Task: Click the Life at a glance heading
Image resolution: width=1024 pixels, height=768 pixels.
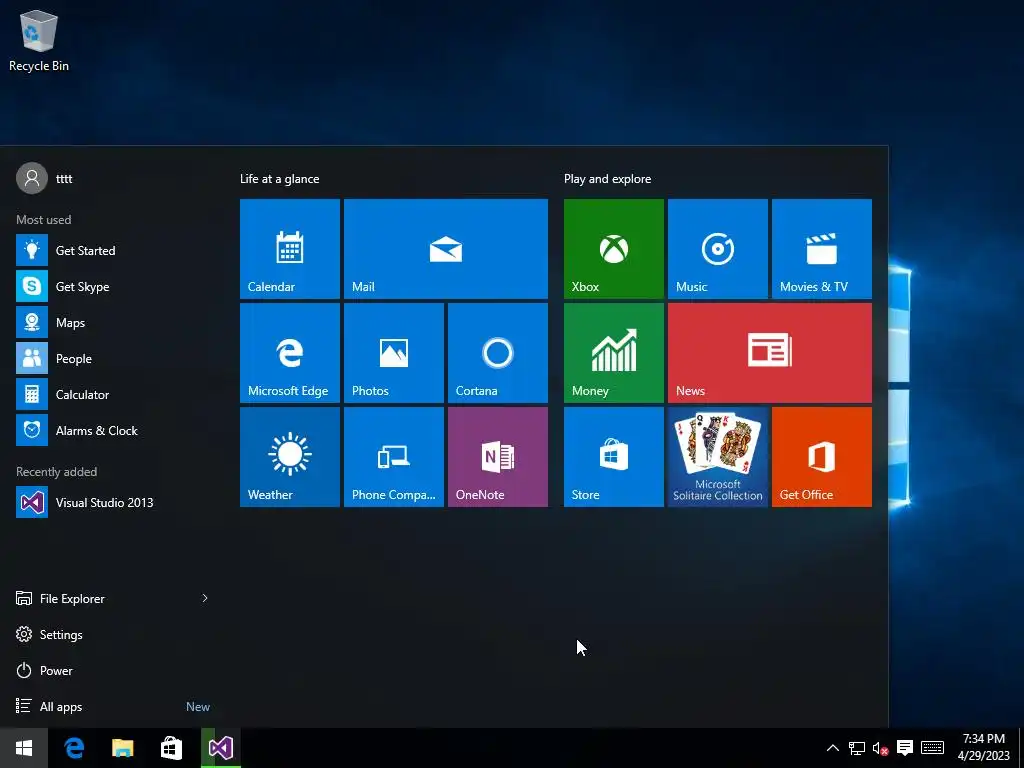Action: click(x=280, y=178)
